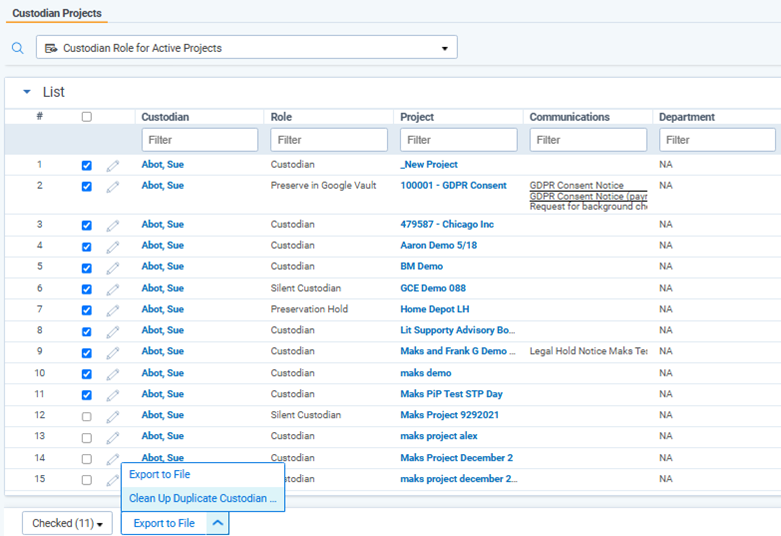Open the Checked (11) dropdown

[67, 523]
